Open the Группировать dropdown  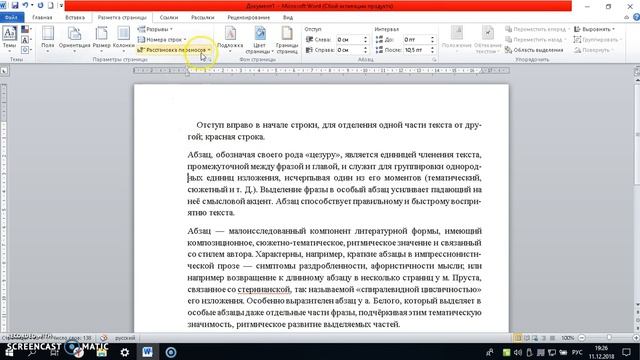597,40
